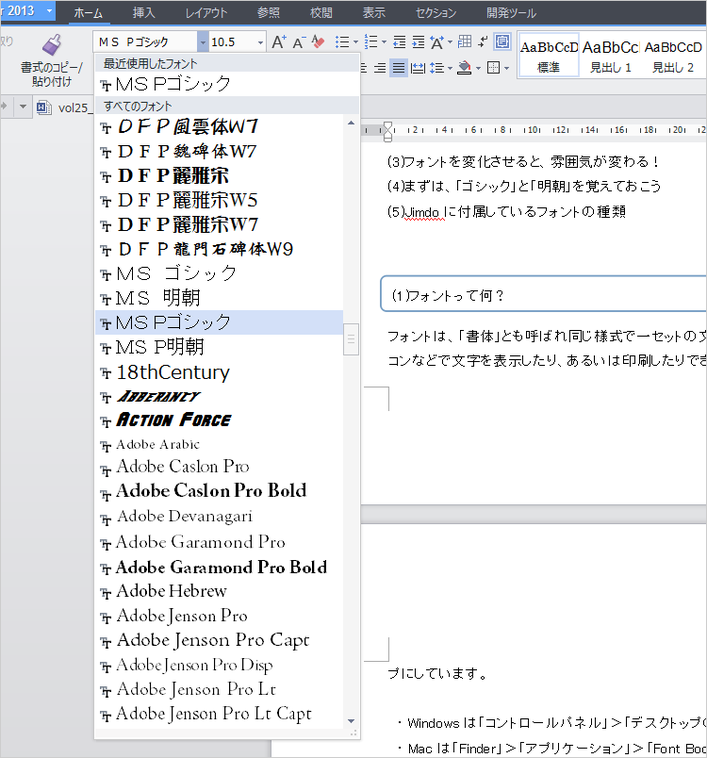This screenshot has width=707, height=758.
Task: Switch to the ホーム tab
Action: (x=88, y=13)
